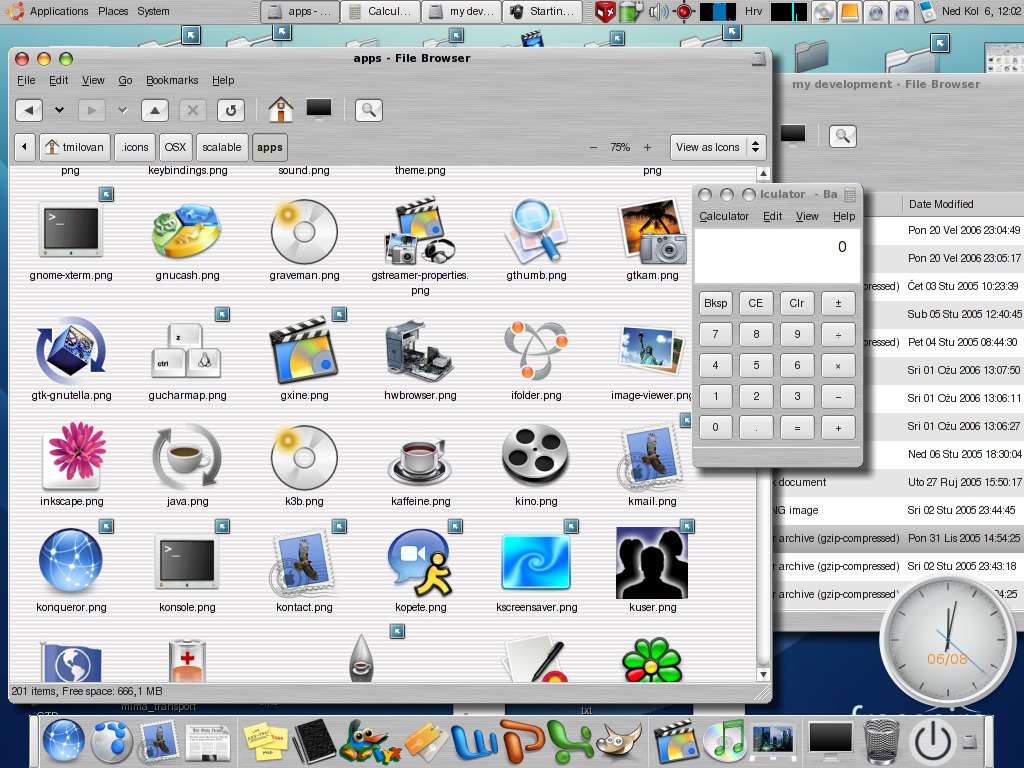The width and height of the screenshot is (1024, 768).
Task: Open the forward history dropdown arrow
Action: 122,110
